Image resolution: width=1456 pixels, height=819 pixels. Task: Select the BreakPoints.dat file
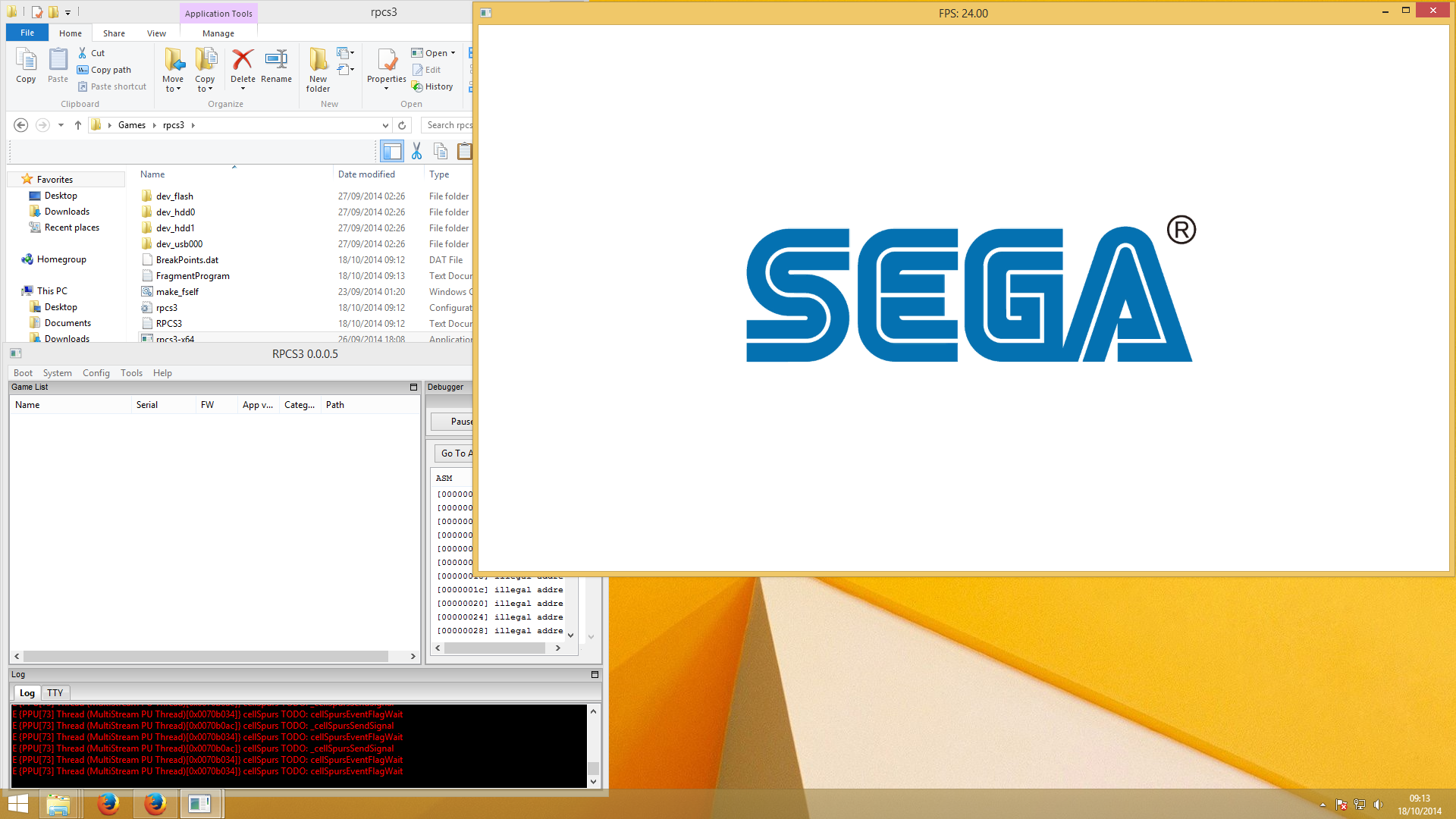[x=187, y=260]
